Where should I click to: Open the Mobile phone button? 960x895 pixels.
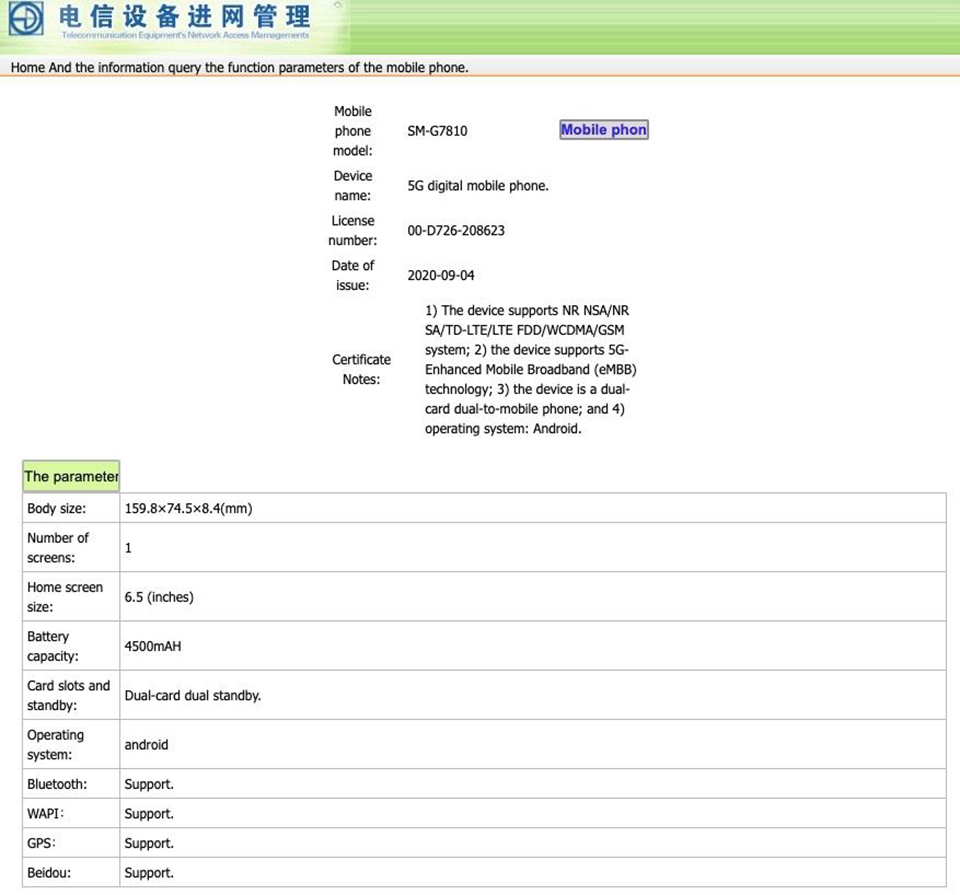click(604, 130)
